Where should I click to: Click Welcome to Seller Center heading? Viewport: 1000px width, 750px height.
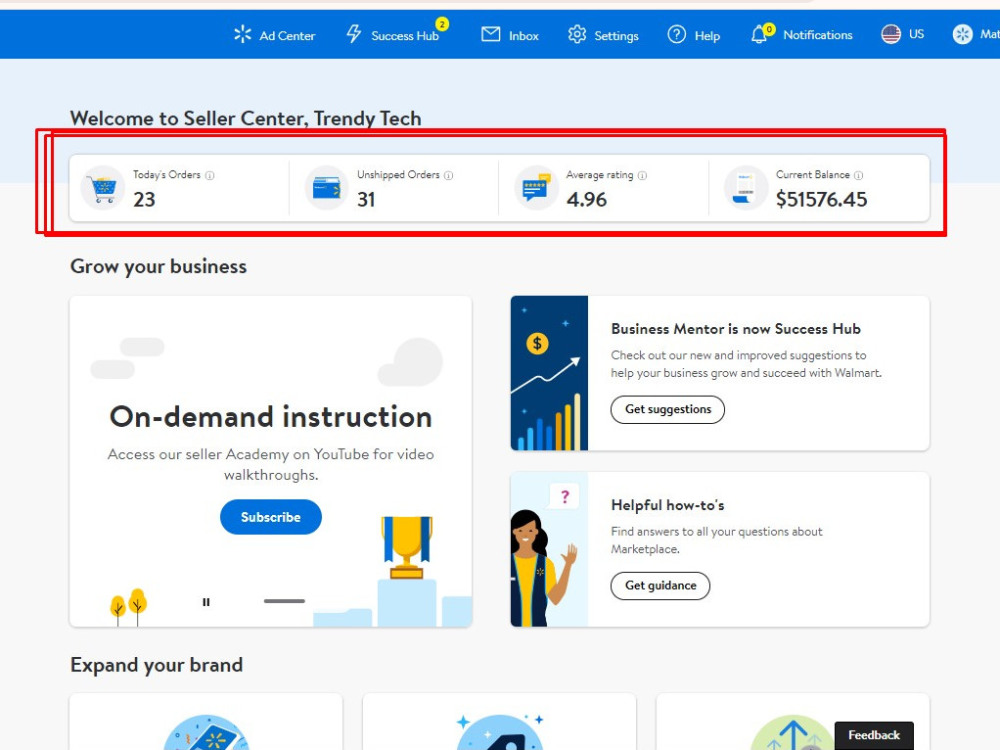click(246, 119)
